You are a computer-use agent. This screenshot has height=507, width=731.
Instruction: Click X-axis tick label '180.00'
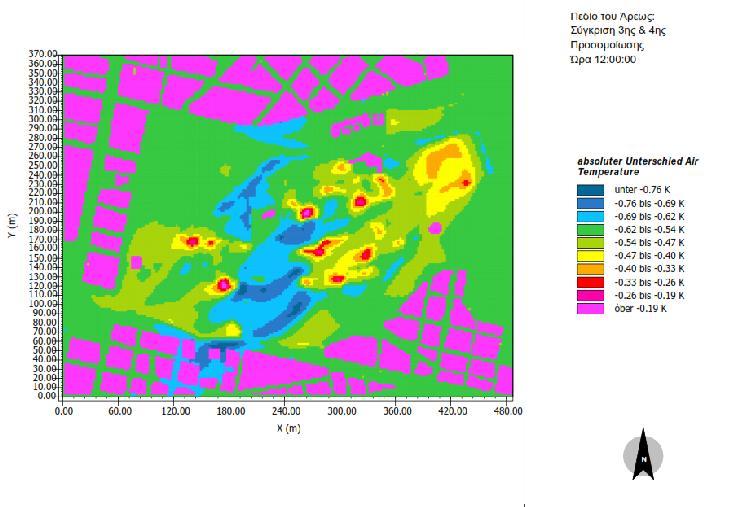[231, 411]
